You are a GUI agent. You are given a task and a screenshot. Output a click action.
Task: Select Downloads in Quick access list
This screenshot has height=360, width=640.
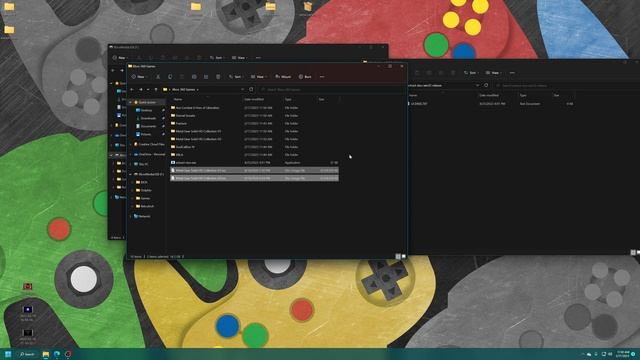[148, 118]
